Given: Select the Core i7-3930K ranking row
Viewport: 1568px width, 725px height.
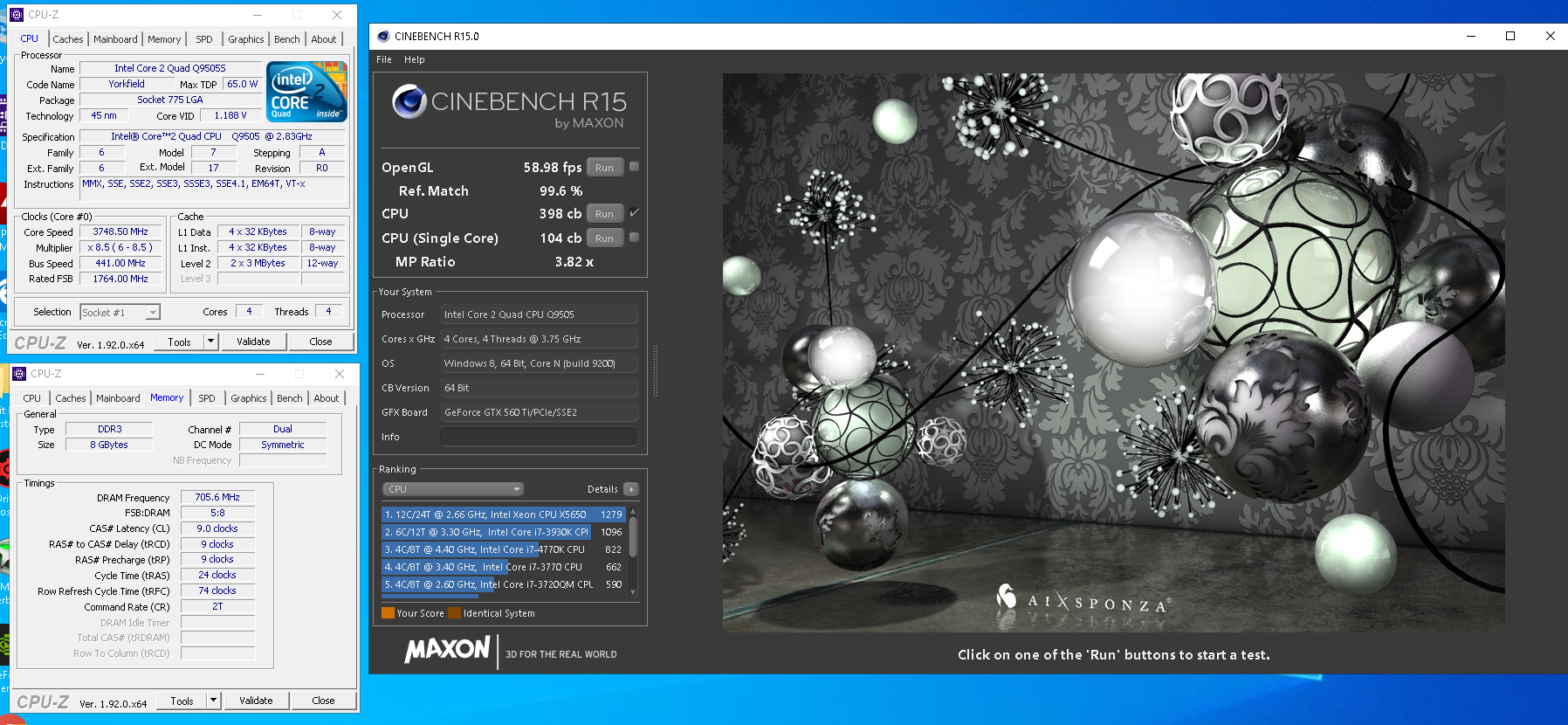Looking at the screenshot, I should 504,532.
